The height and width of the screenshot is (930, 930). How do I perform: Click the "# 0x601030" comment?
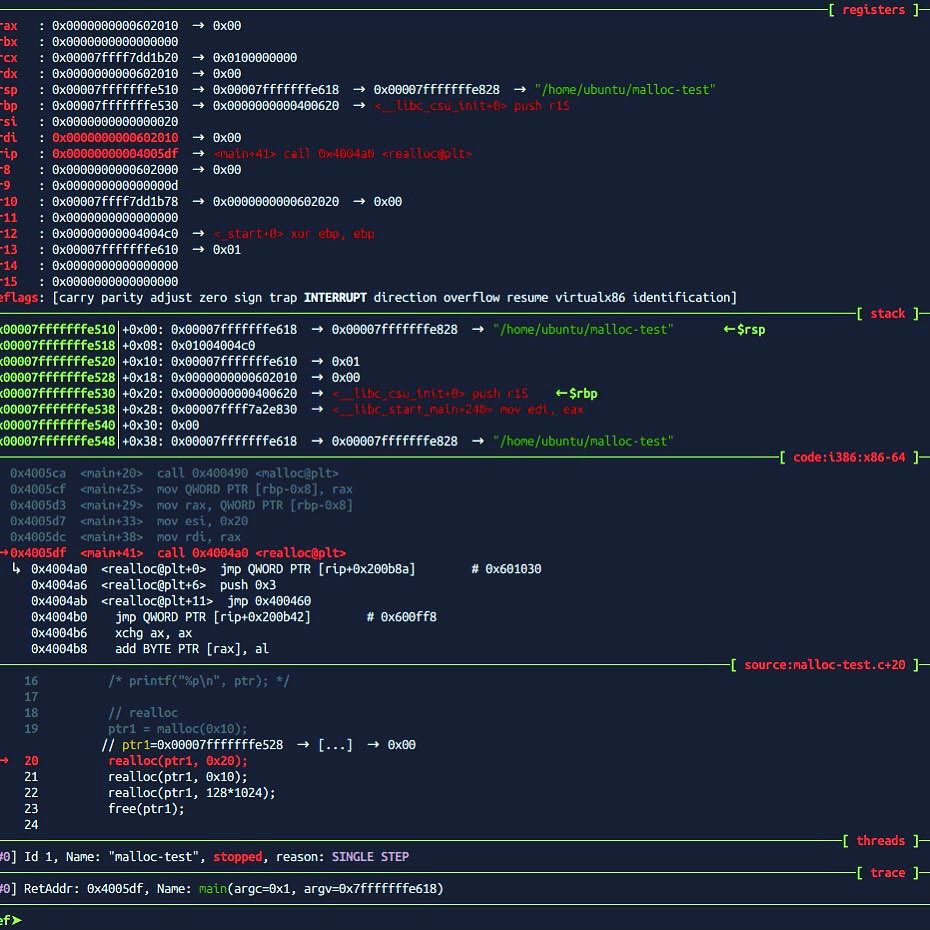tap(506, 569)
